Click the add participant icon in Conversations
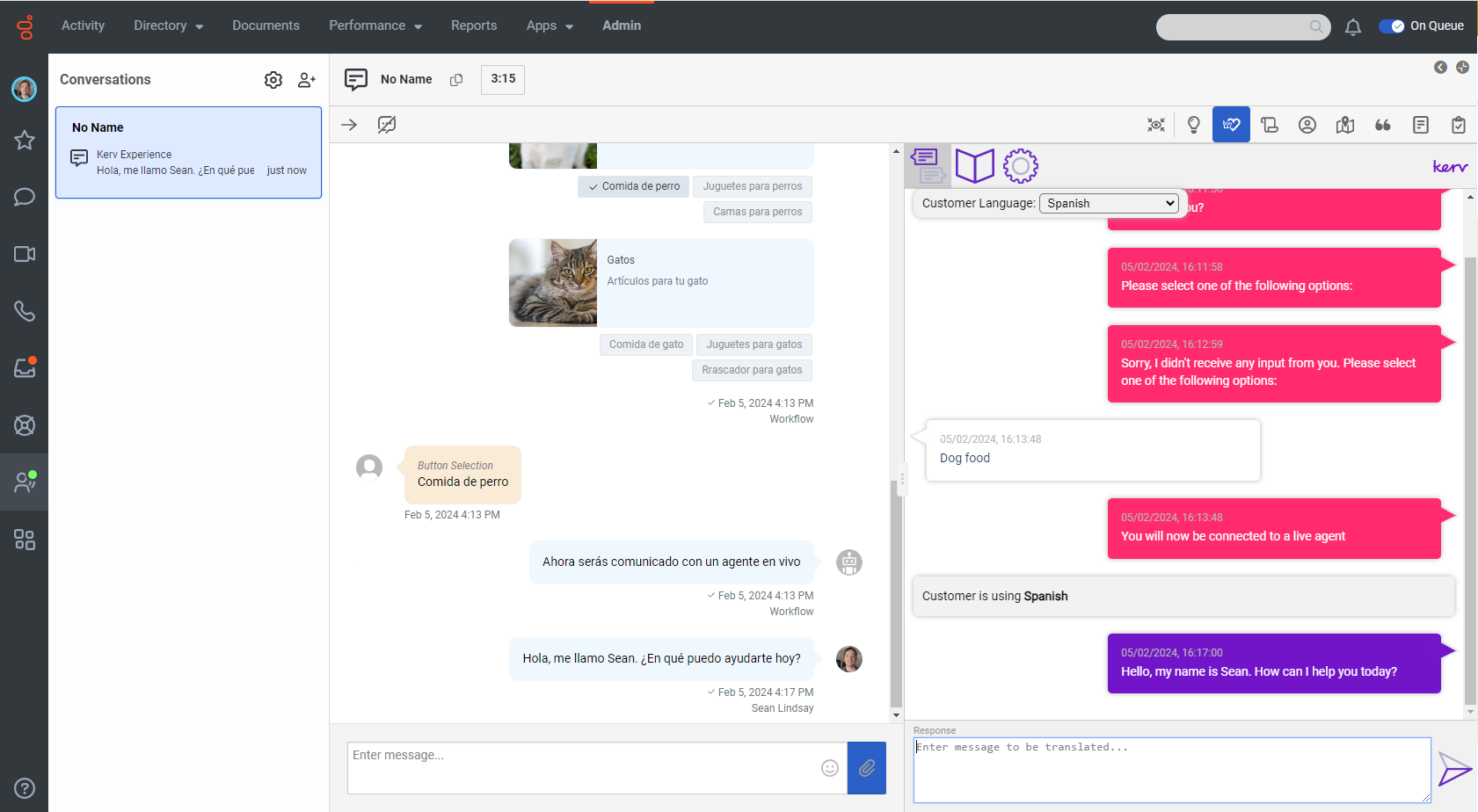This screenshot has height=812, width=1478. (306, 80)
